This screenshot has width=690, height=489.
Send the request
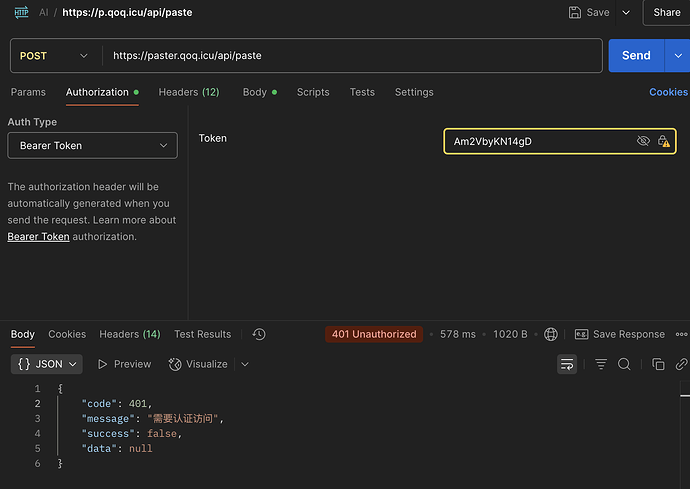(x=636, y=55)
